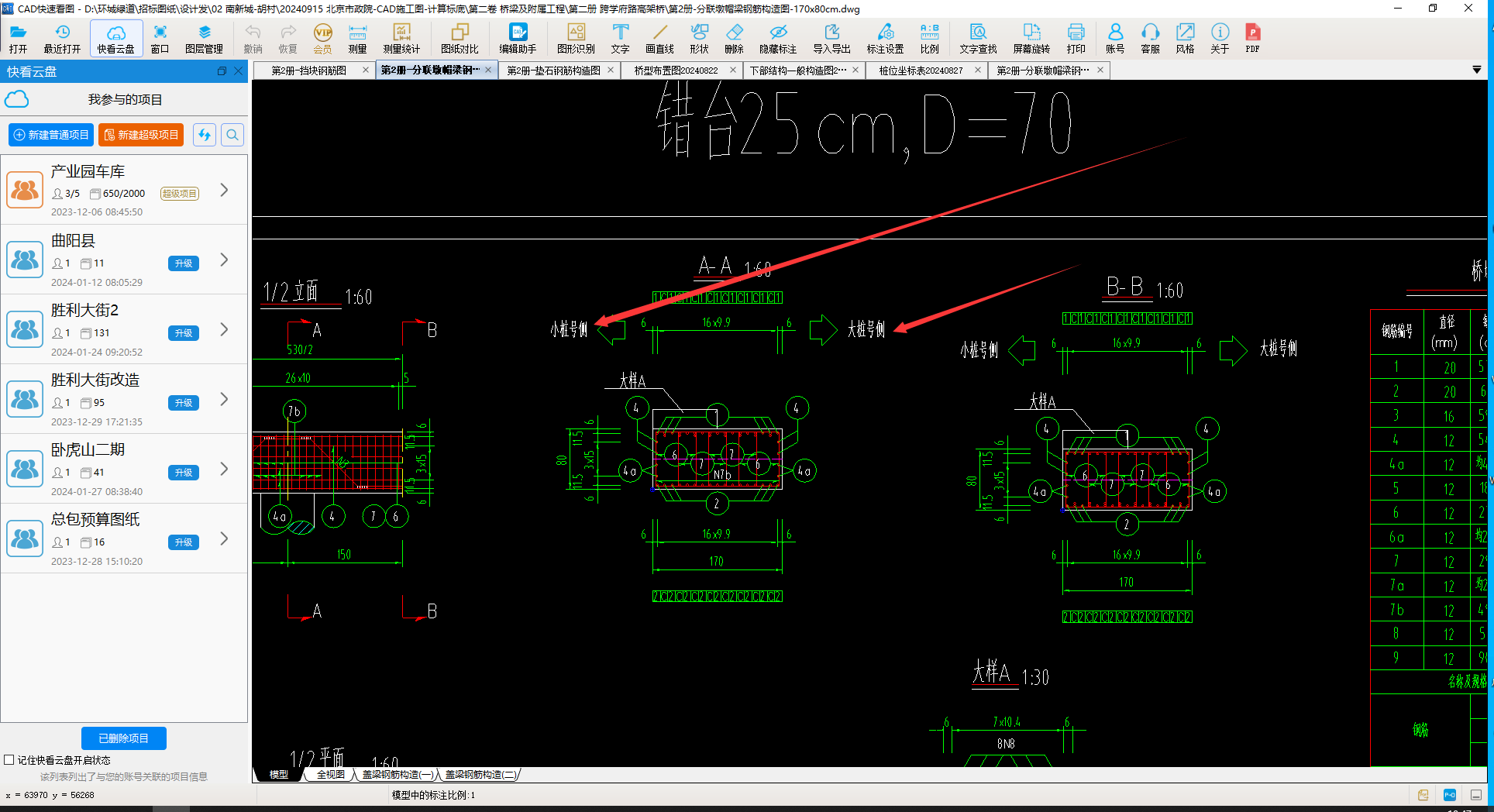
Task: Click the status bar P+D blue icon
Action: 1450,795
